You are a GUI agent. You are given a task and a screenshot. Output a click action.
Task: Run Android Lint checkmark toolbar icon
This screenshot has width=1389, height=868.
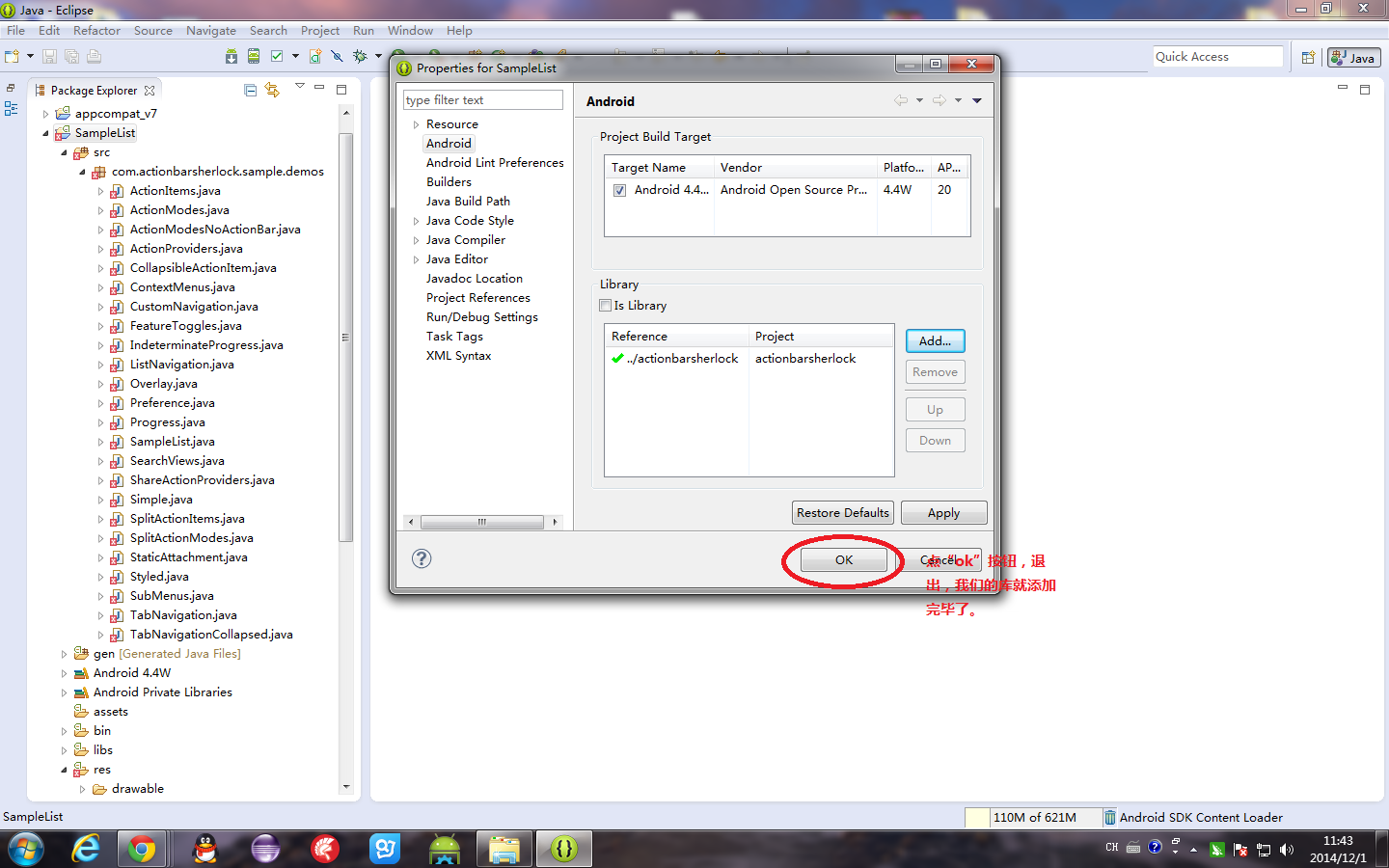pos(277,57)
